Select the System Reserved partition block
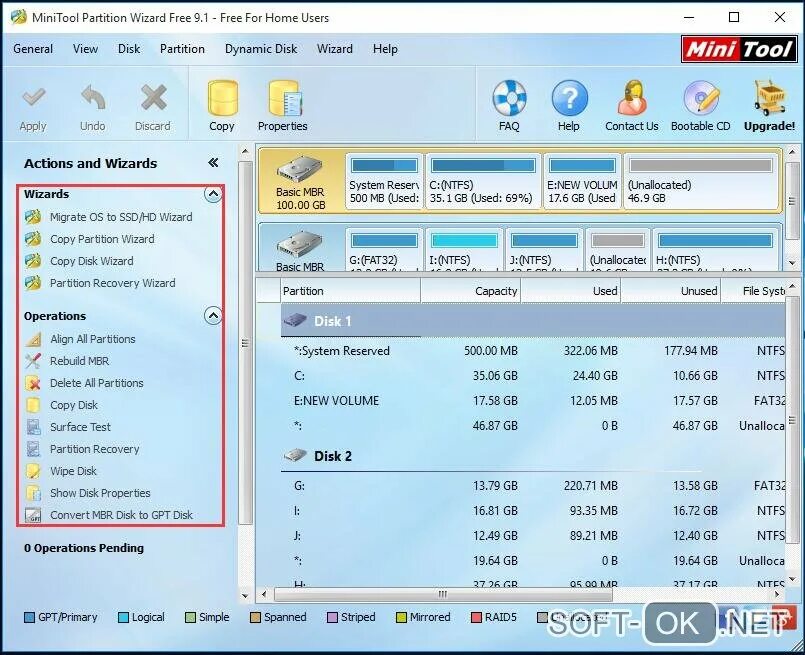805x655 pixels. pyautogui.click(x=385, y=181)
